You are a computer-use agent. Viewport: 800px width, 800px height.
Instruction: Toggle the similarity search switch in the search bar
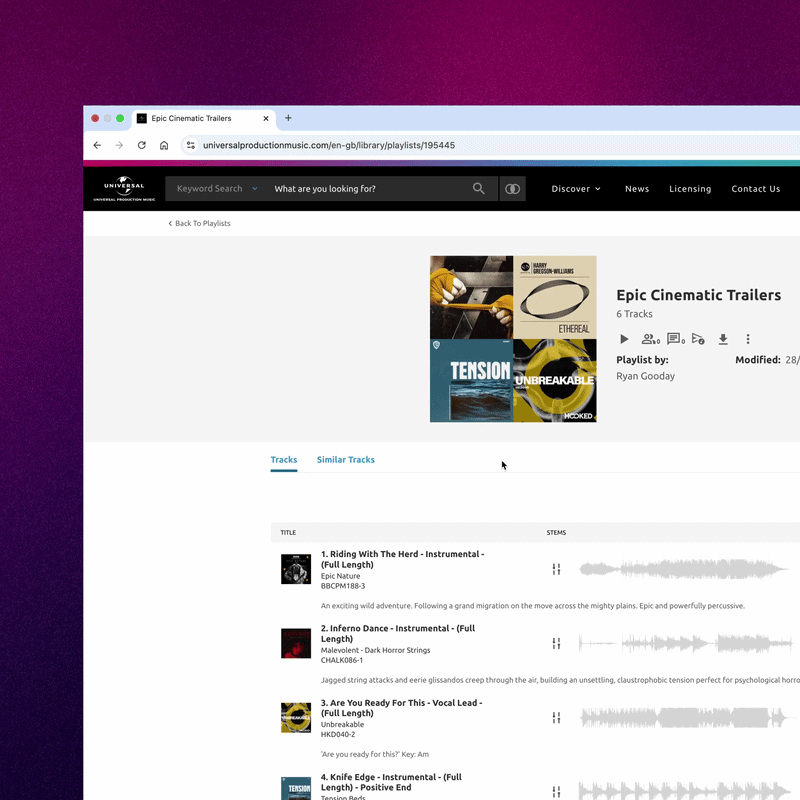512,188
